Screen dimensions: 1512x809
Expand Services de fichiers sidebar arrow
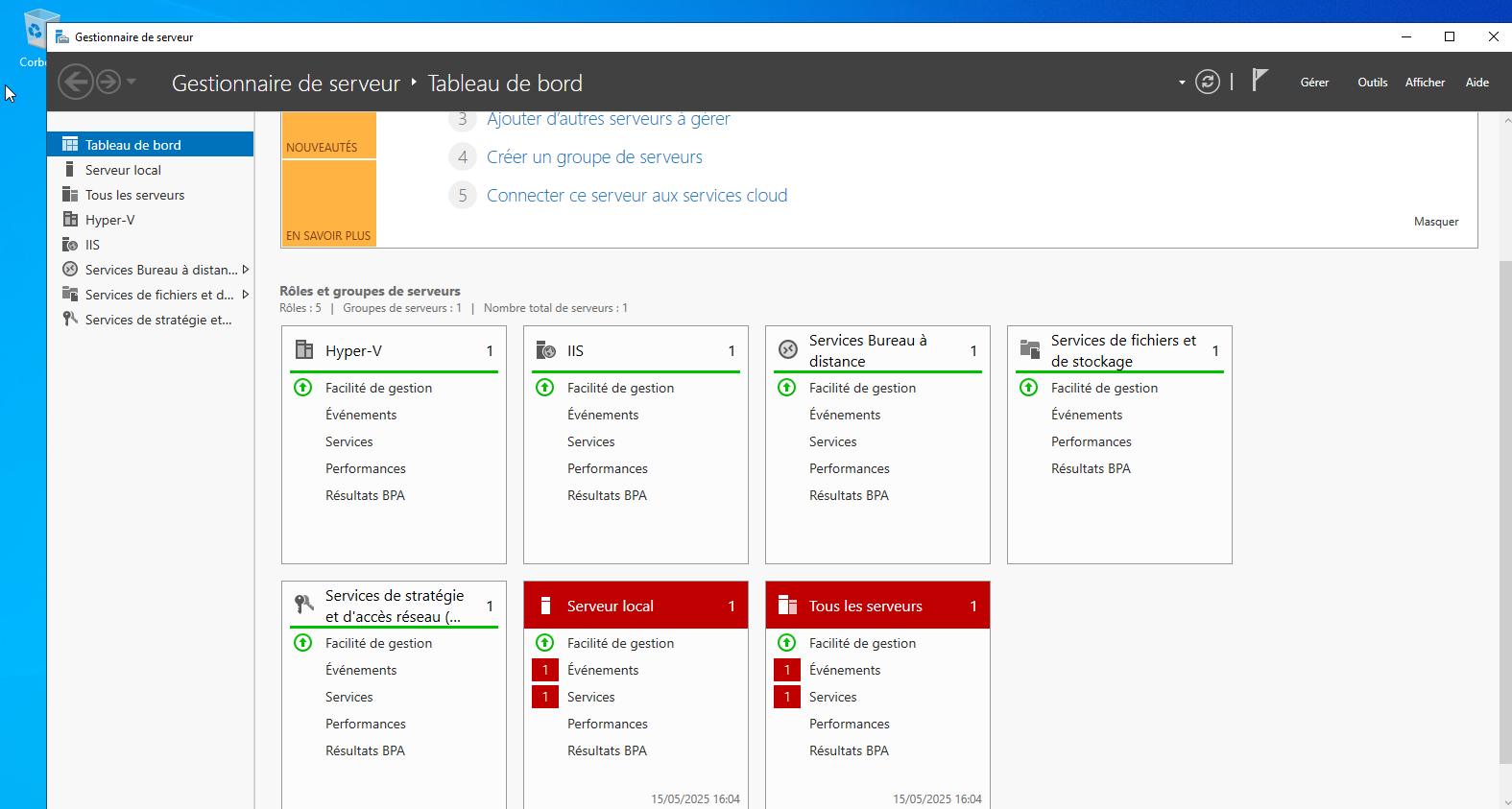coord(246,295)
